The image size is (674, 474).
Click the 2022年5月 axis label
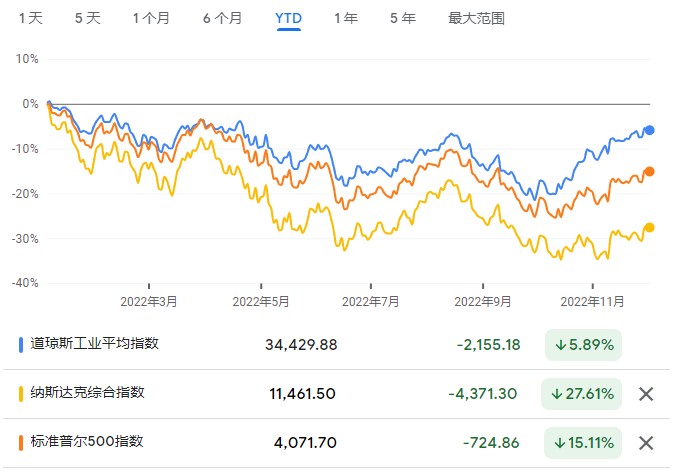coord(261,302)
